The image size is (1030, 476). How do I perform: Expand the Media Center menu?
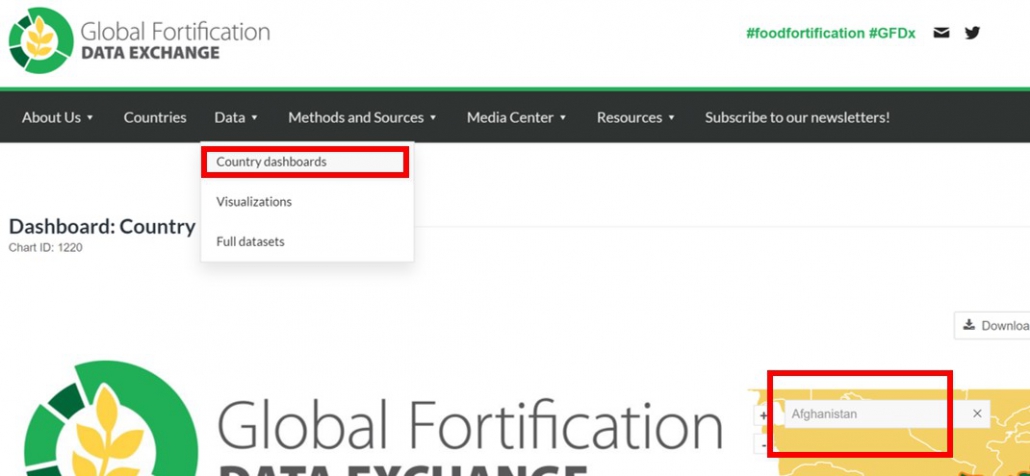pyautogui.click(x=516, y=118)
